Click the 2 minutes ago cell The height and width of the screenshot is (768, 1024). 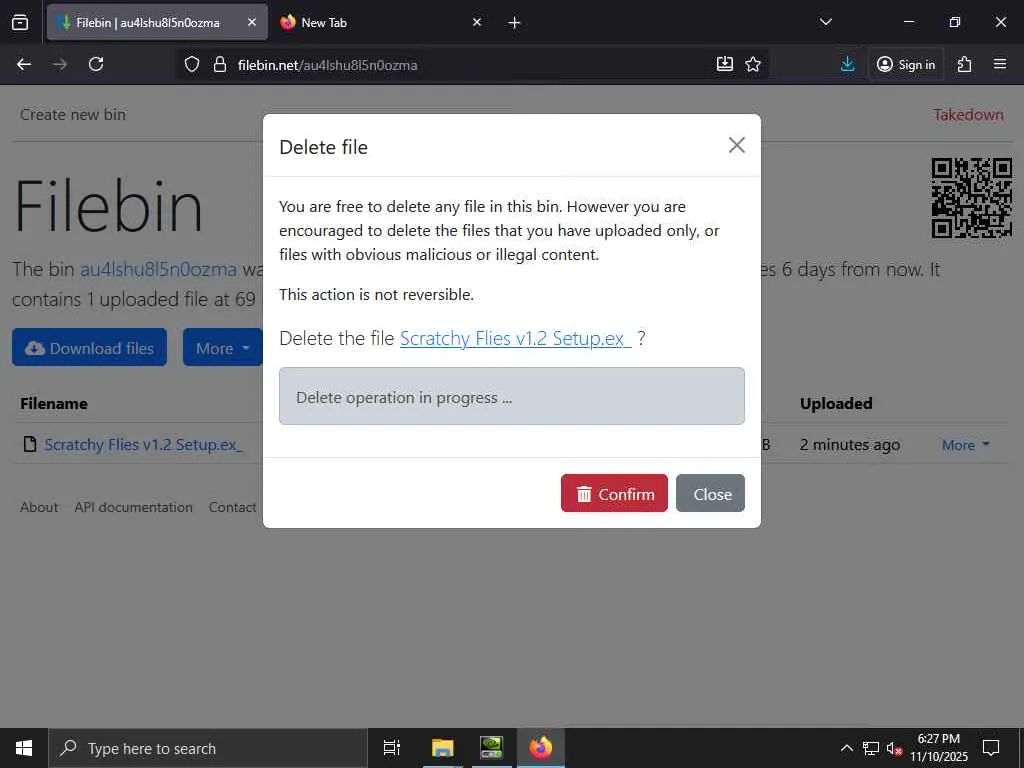(x=850, y=445)
